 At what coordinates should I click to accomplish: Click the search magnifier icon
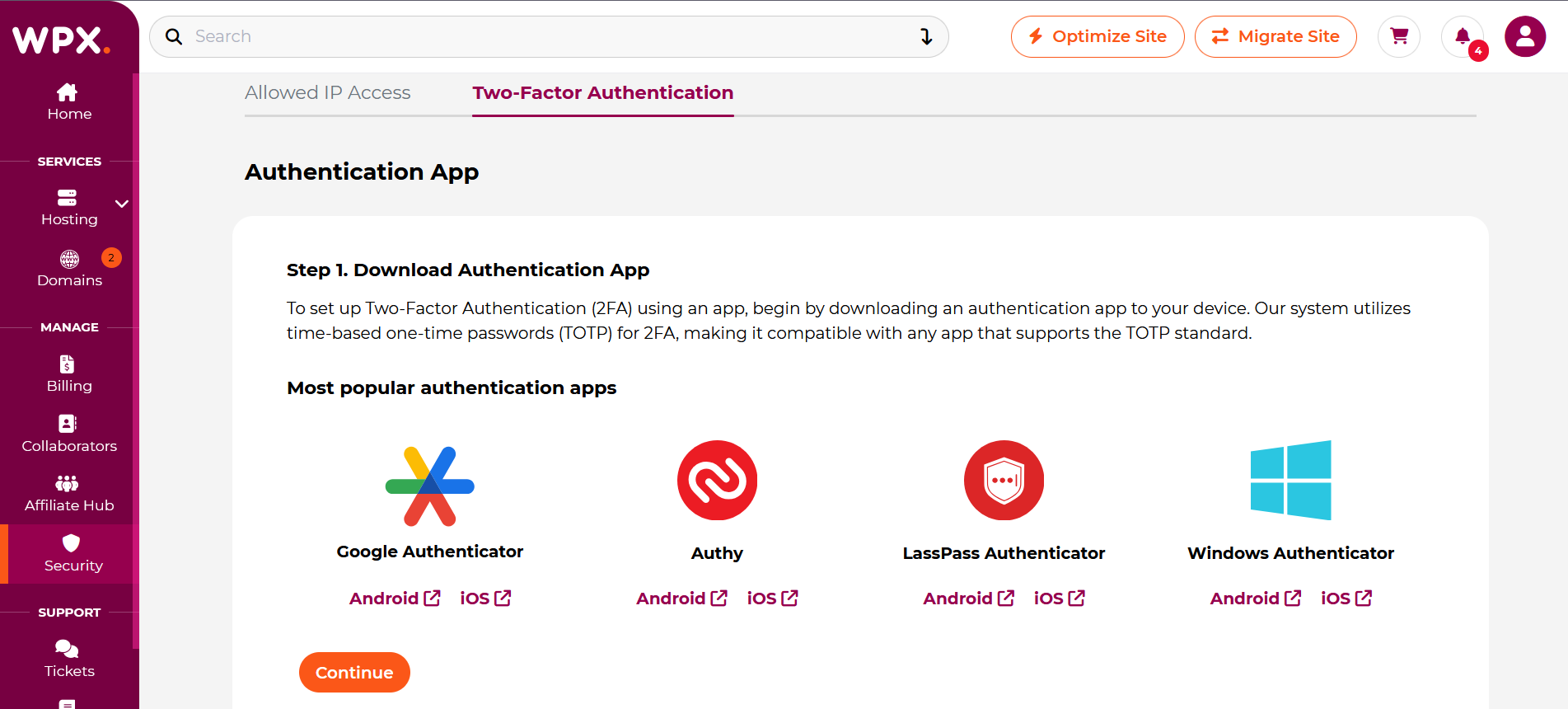pos(174,36)
